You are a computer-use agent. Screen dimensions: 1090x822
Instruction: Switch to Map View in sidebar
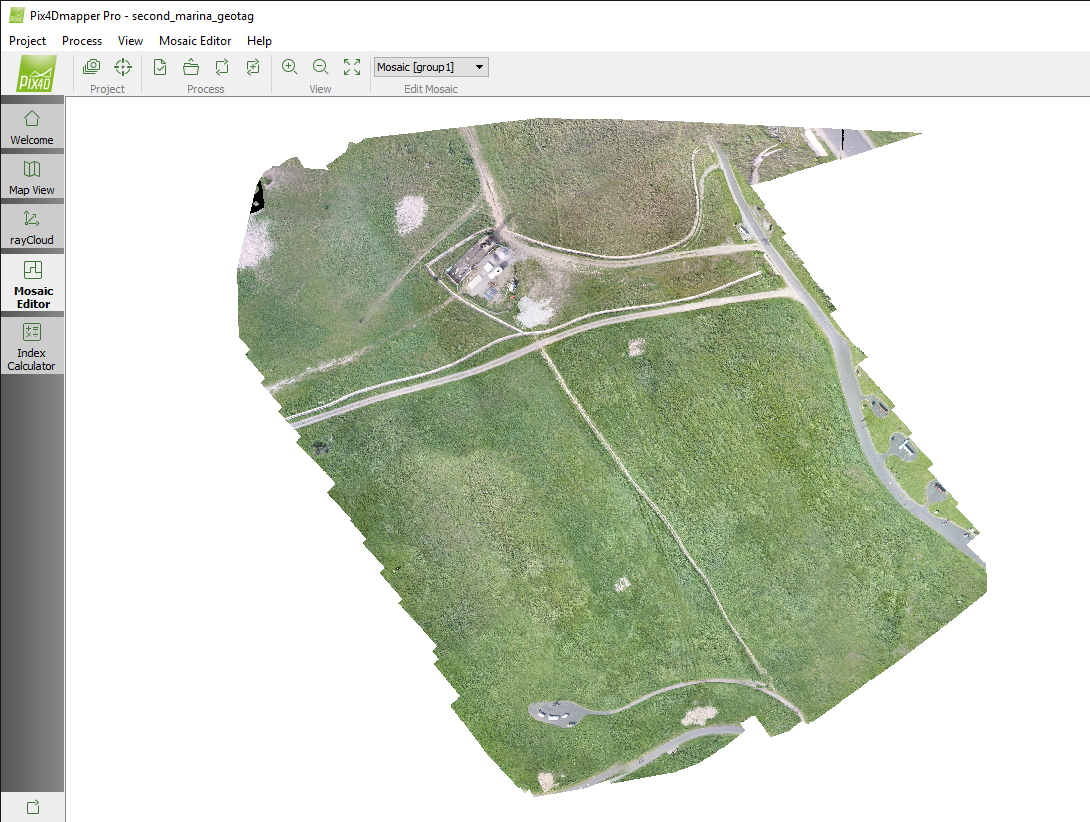tap(32, 176)
